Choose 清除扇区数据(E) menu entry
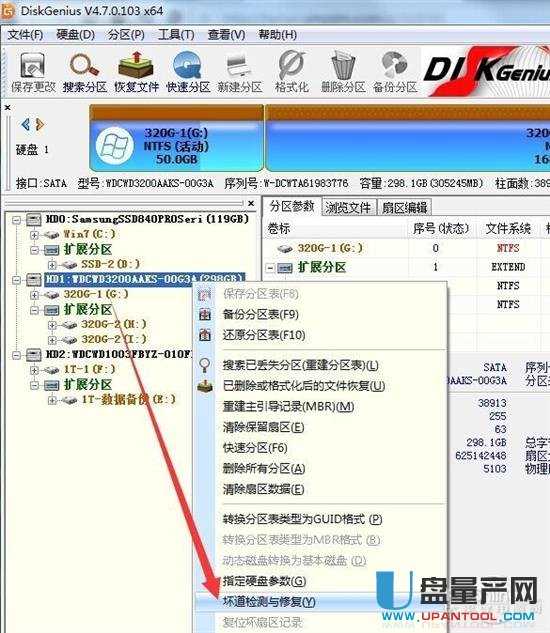The width and height of the screenshot is (550, 633). [x=263, y=490]
